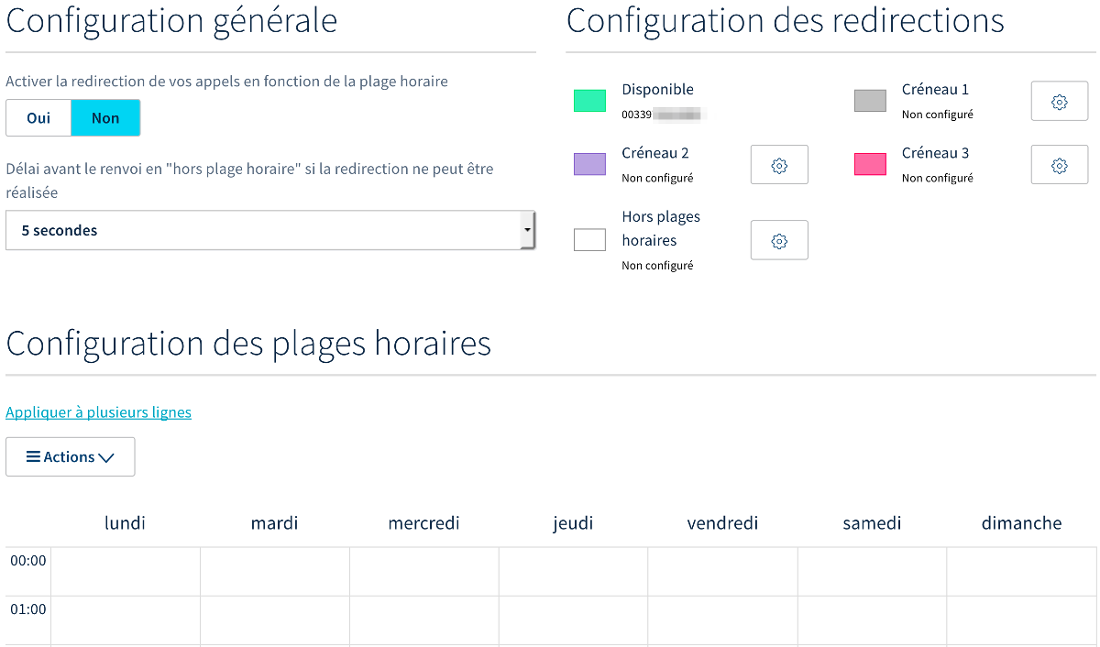Open Appliquer à plusieurs lignes link
This screenshot has height=647, width=1100.
click(x=98, y=412)
